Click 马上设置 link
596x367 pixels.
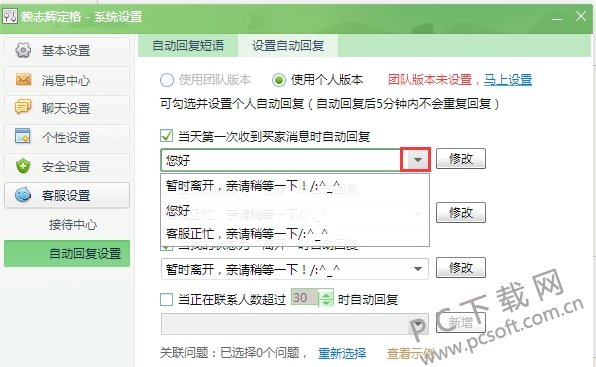coord(508,80)
